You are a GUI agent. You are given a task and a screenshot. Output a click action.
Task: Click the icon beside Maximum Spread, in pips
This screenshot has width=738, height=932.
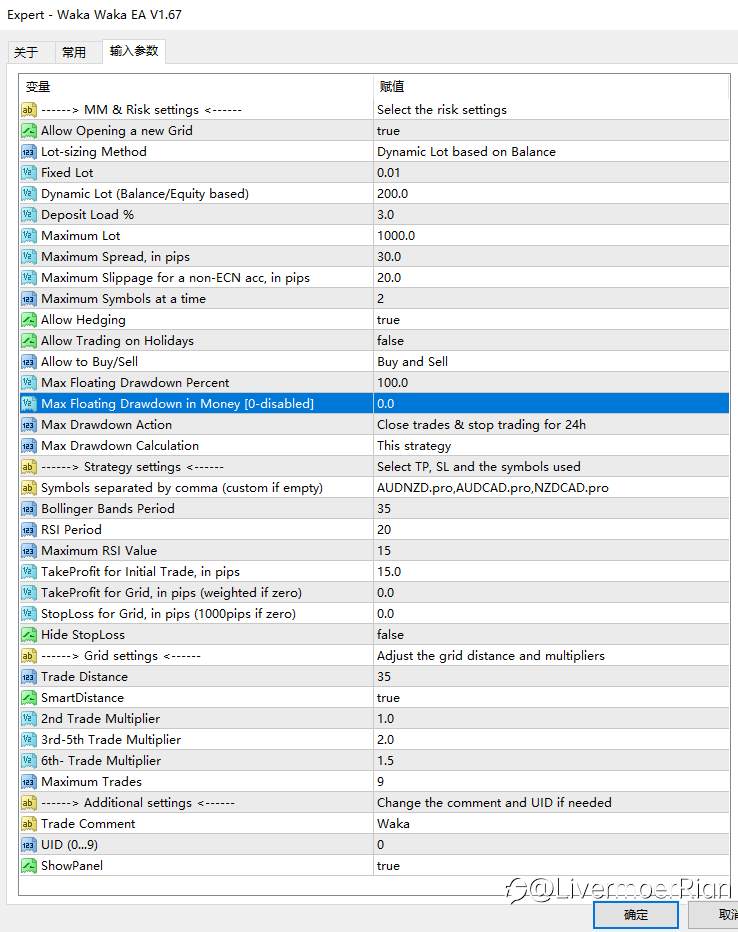click(29, 257)
